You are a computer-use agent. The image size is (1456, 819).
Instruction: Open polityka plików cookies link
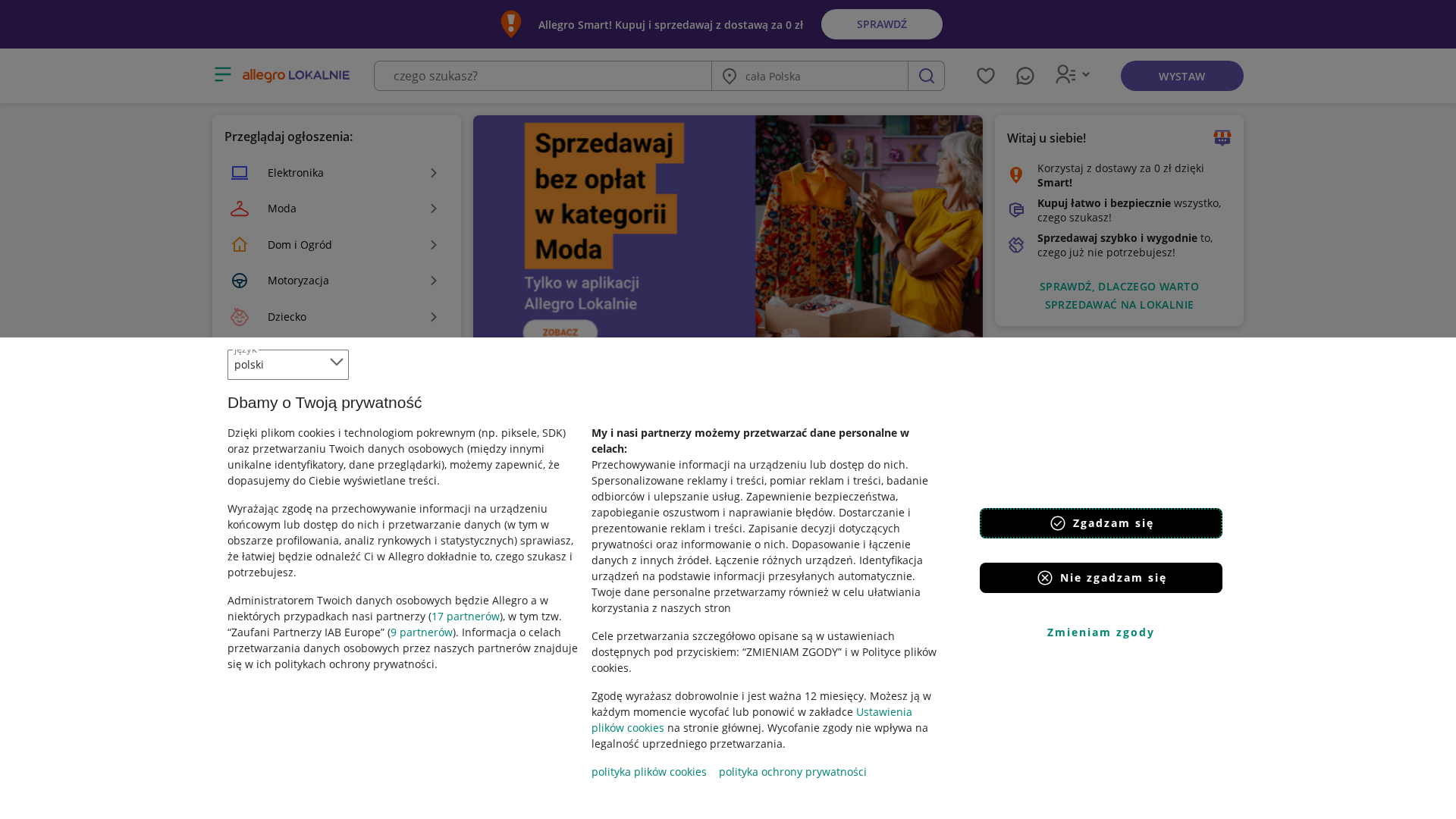(649, 772)
